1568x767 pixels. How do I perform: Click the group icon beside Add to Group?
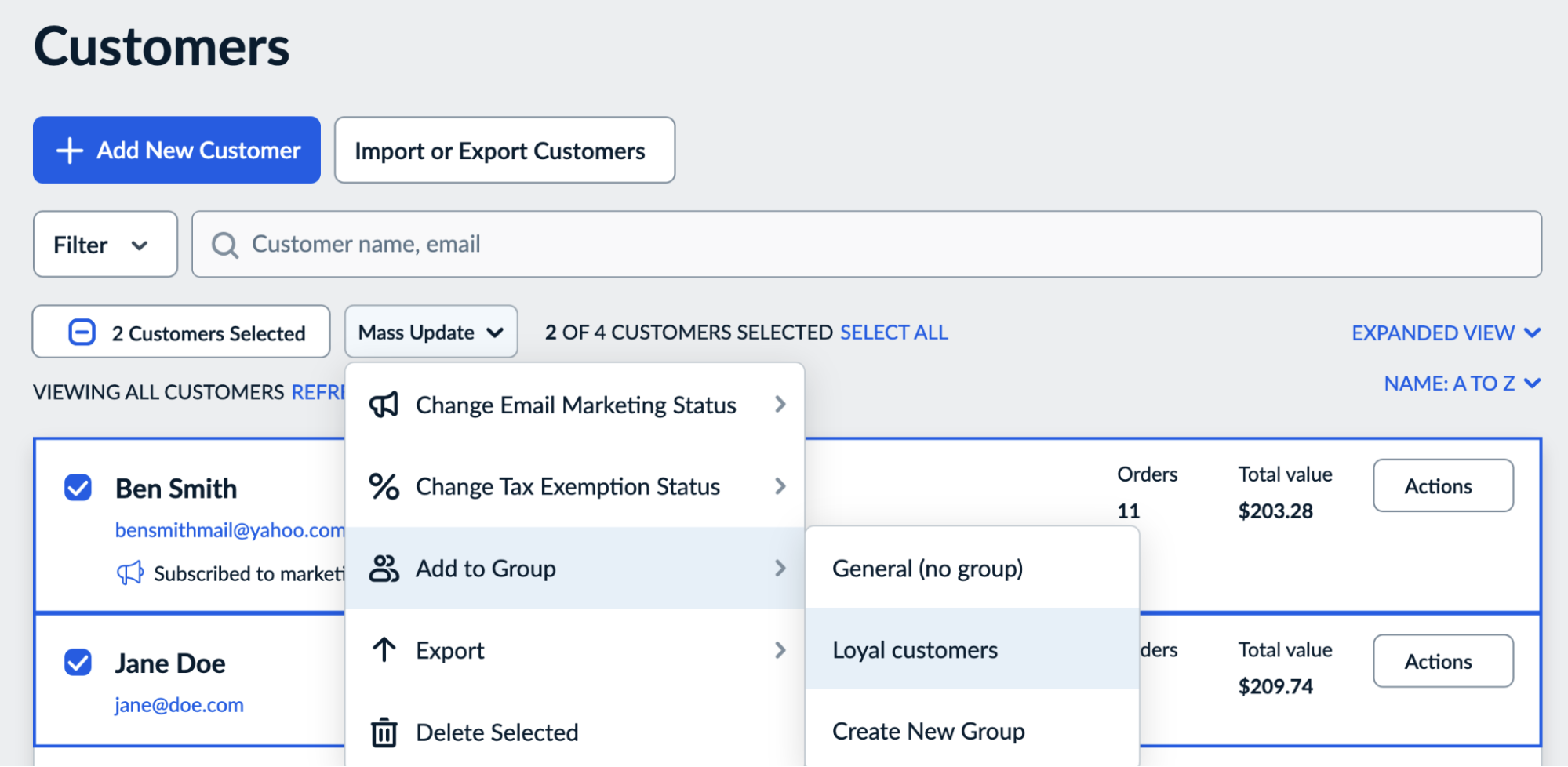click(x=384, y=568)
